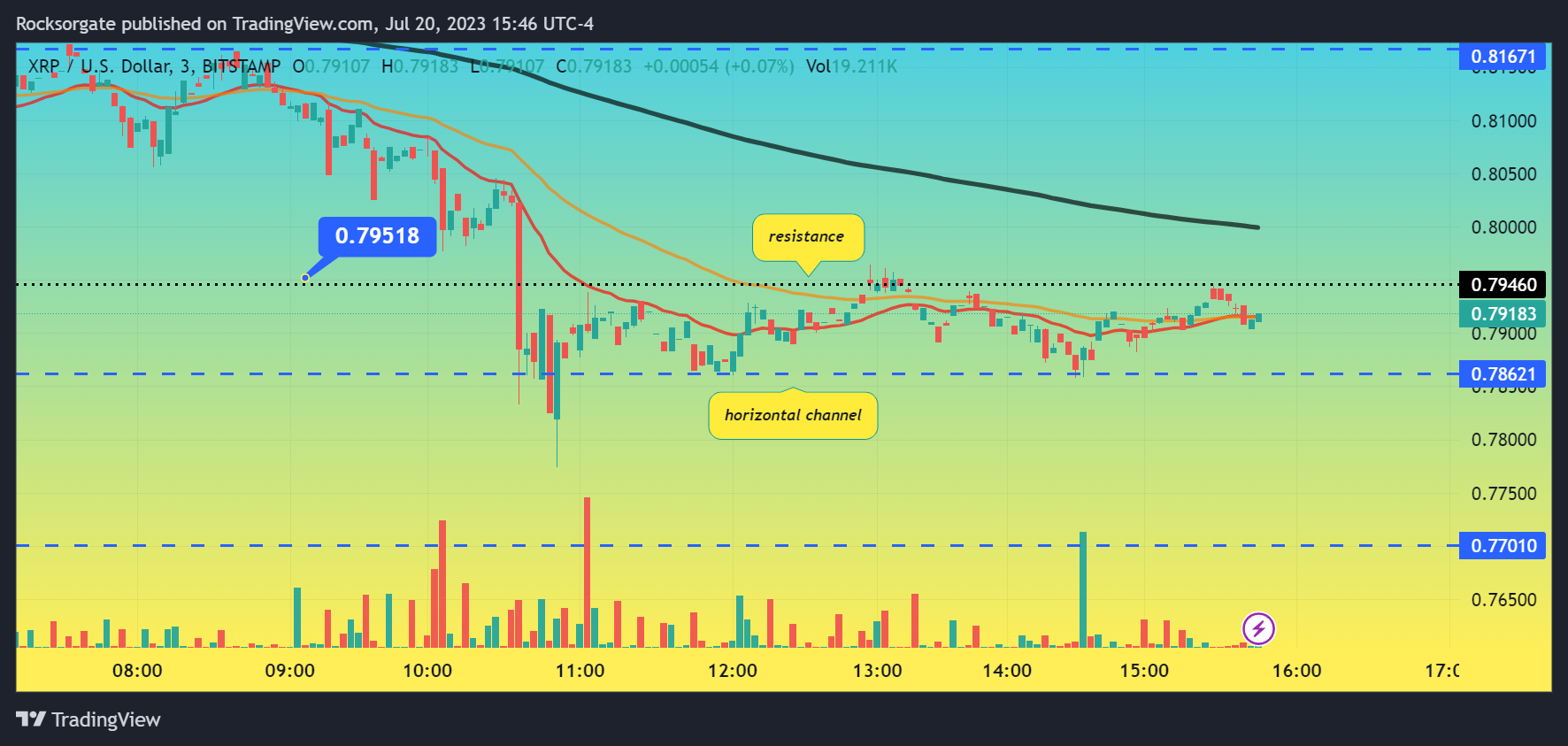Click the 'horizontal channel' annotation bubble
This screenshot has height=746, width=1568.
pos(793,415)
